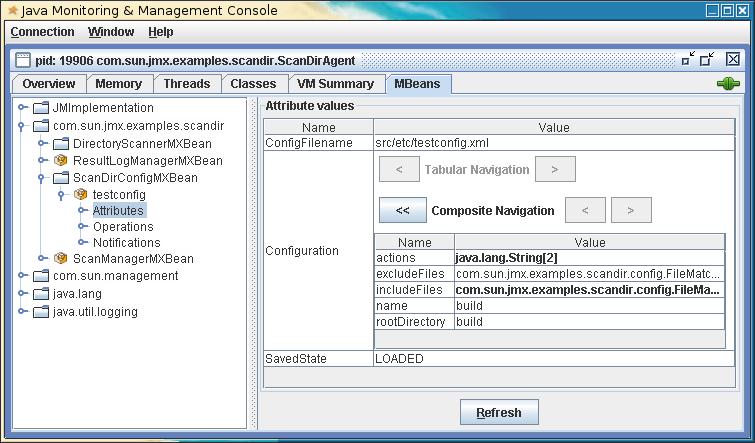Image resolution: width=755 pixels, height=443 pixels.
Task: Select Operations under testconfig
Action: 123,227
